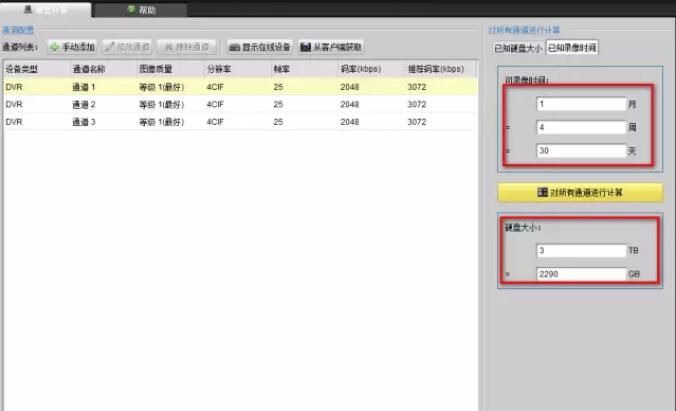Screen dimensions: 676x411
Task: Click the months (月) input field
Action: 580,104
